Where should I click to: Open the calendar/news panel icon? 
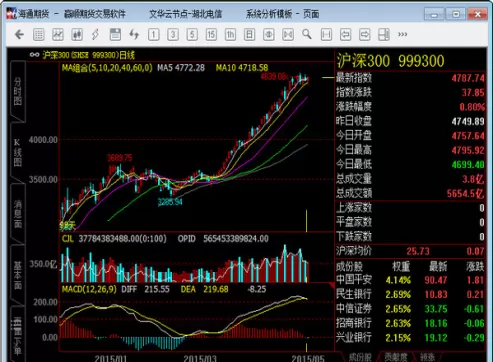115,34
